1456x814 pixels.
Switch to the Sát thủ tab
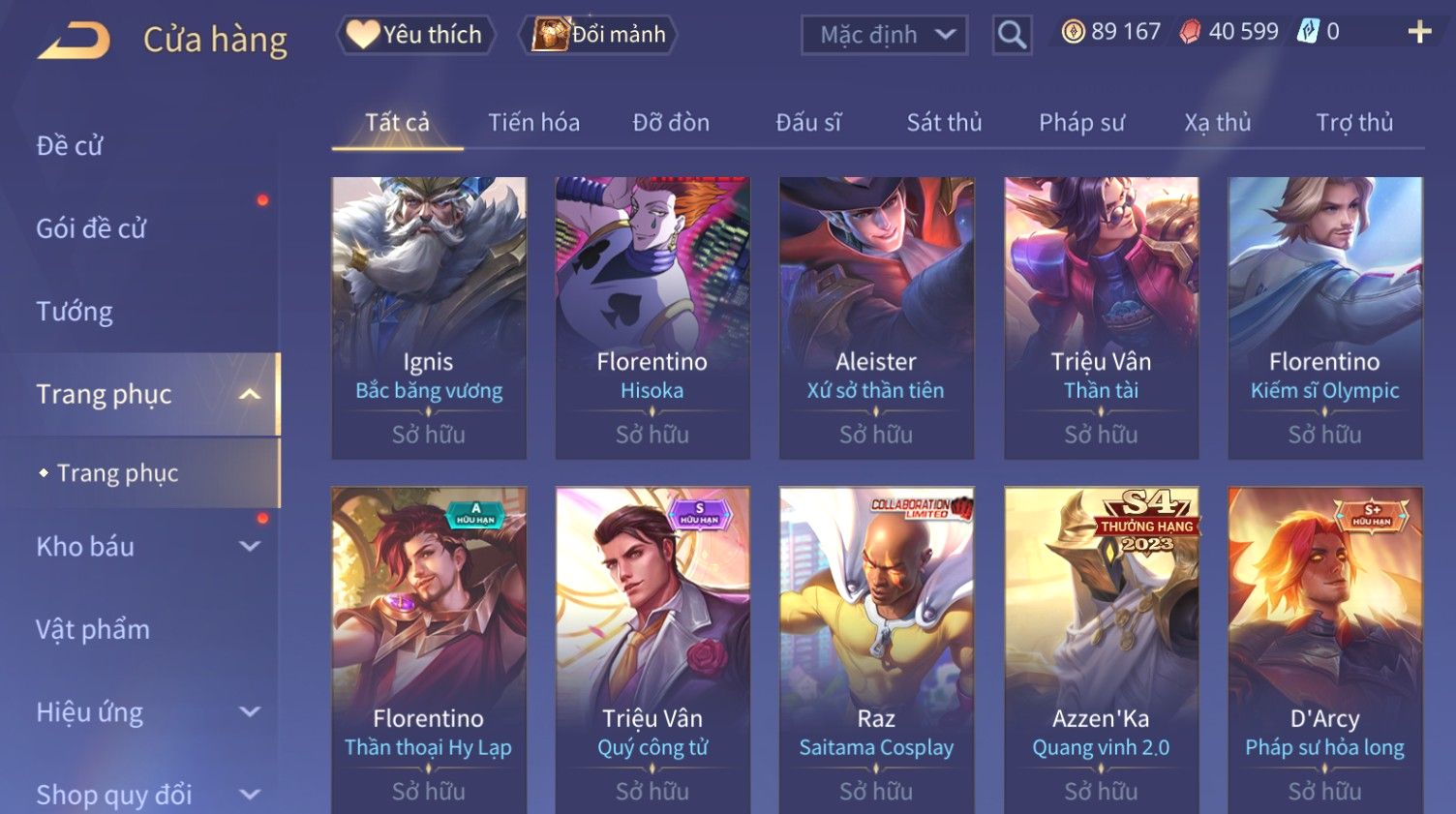click(944, 123)
